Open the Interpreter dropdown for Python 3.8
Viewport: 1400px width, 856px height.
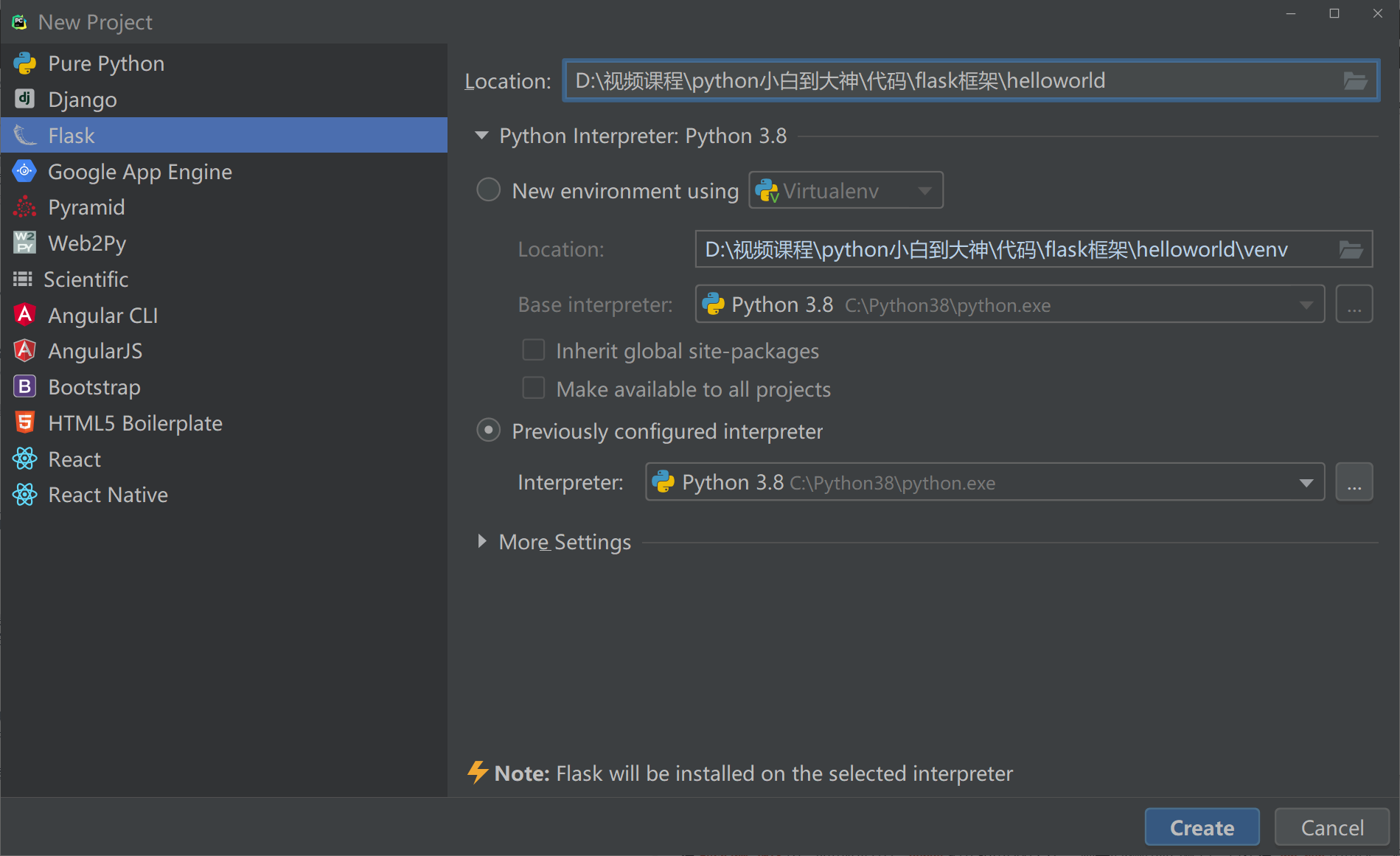coord(1306,483)
